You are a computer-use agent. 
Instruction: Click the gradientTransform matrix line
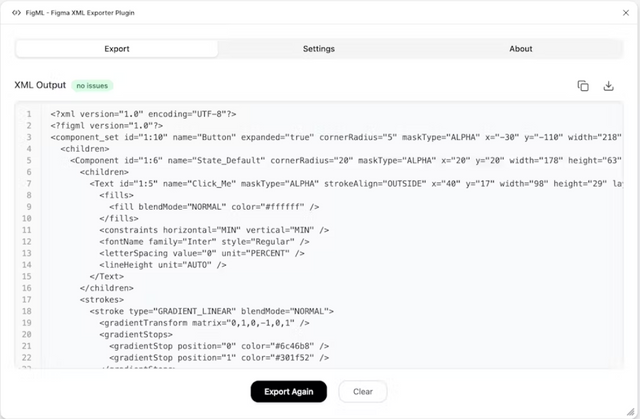click(x=204, y=323)
